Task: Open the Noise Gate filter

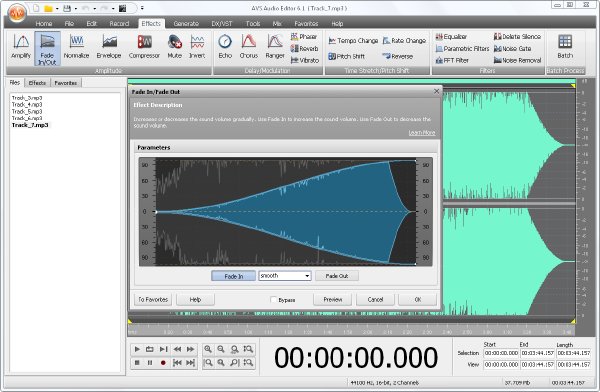Action: pos(512,49)
